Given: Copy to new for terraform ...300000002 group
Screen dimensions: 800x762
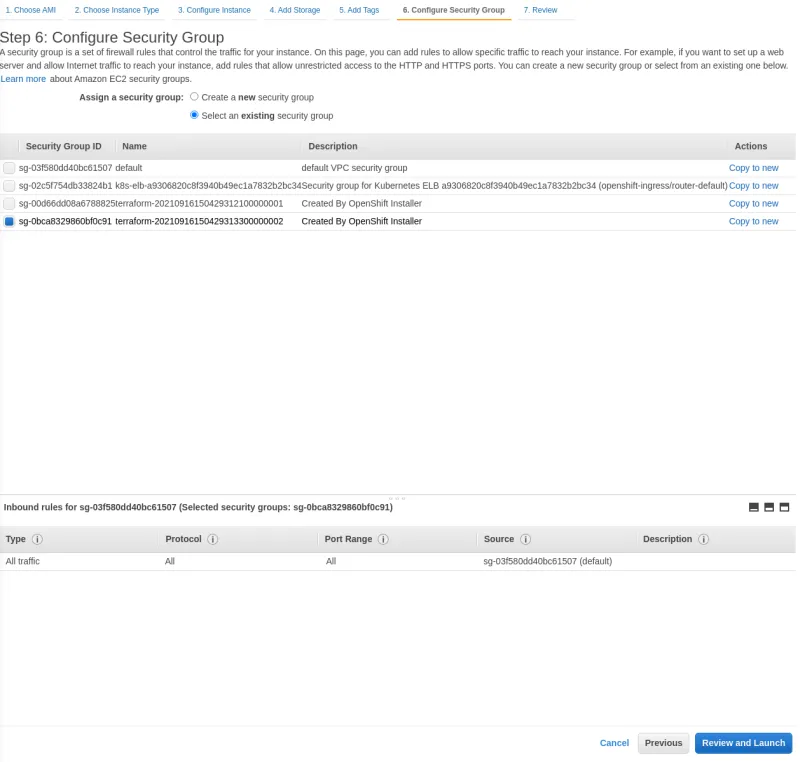Looking at the screenshot, I should pyautogui.click(x=754, y=221).
